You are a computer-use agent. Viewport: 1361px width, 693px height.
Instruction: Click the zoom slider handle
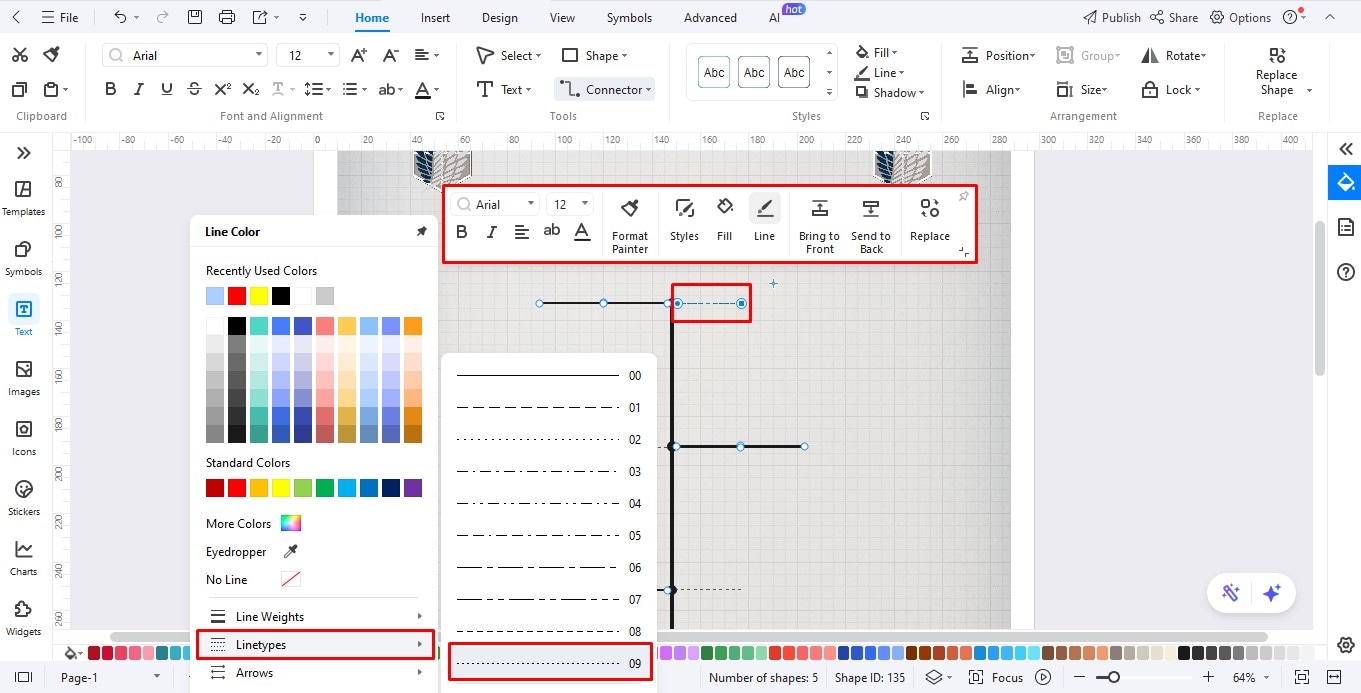1112,677
